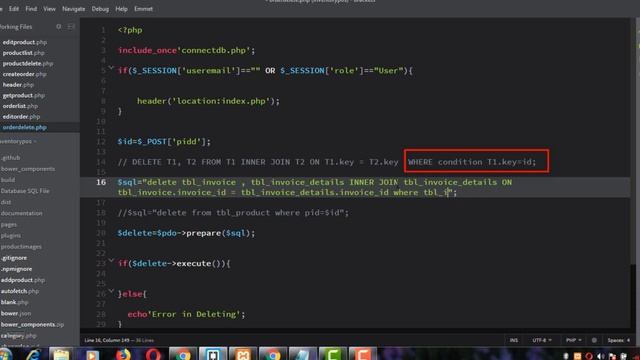Image resolution: width=640 pixels, height=360 pixels.
Task: Expand the pages folder
Action: click(9, 224)
